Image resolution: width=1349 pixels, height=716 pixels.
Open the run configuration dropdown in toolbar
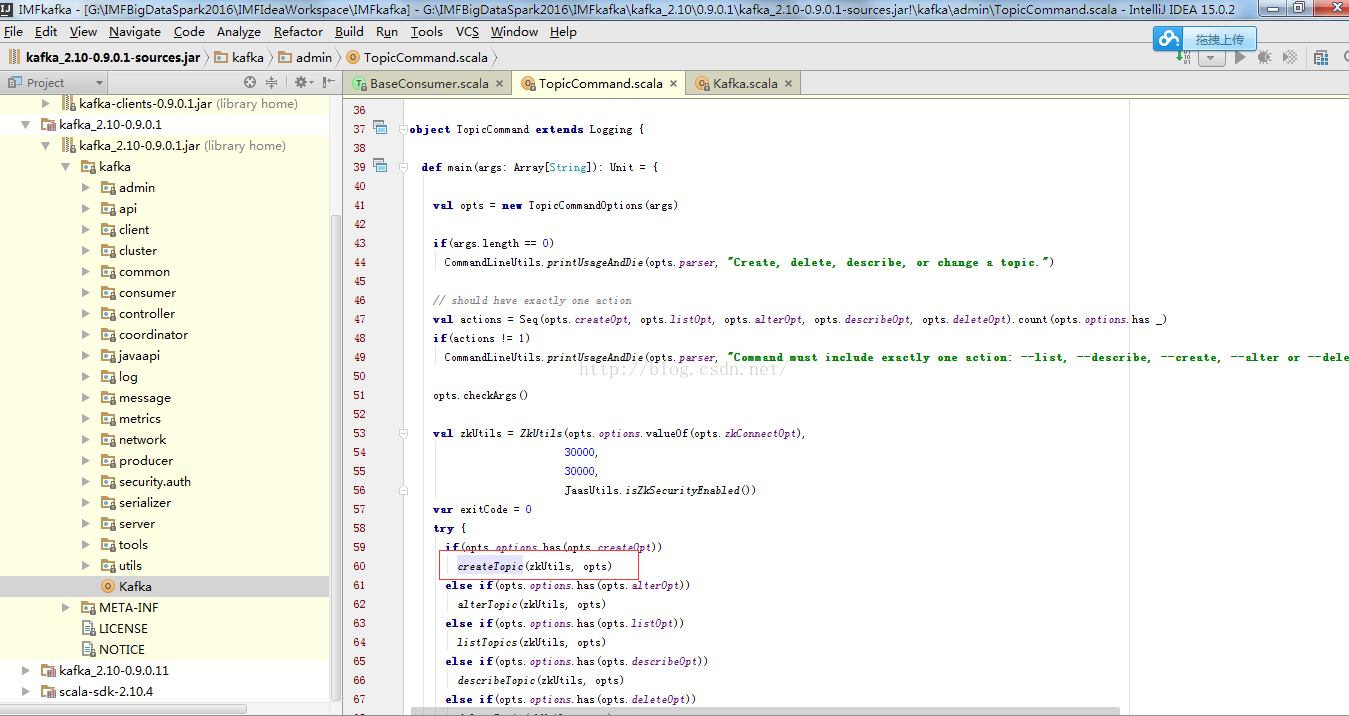pos(1212,57)
